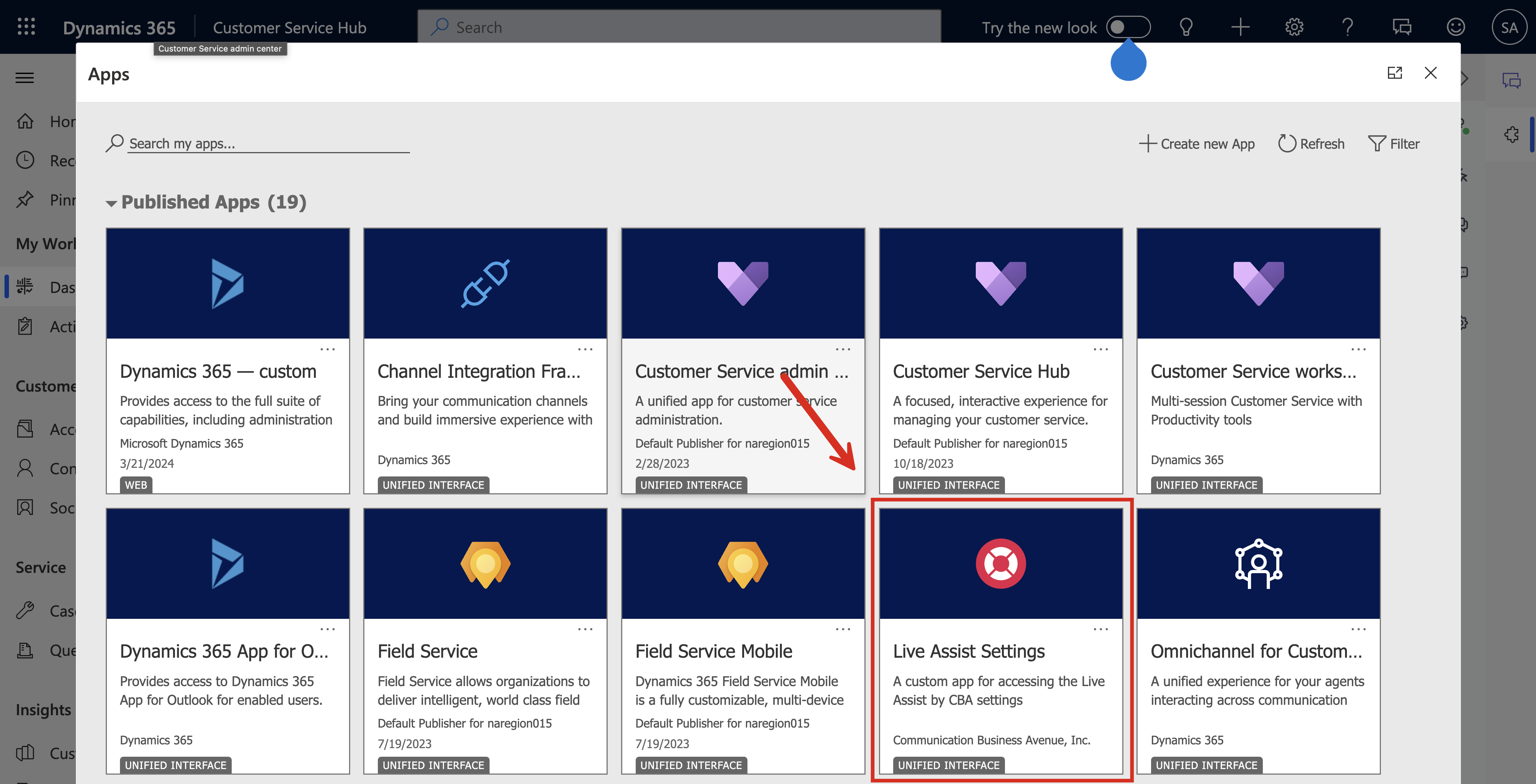This screenshot has width=1536, height=784.
Task: Collapse the Published Apps section
Action: point(111,203)
